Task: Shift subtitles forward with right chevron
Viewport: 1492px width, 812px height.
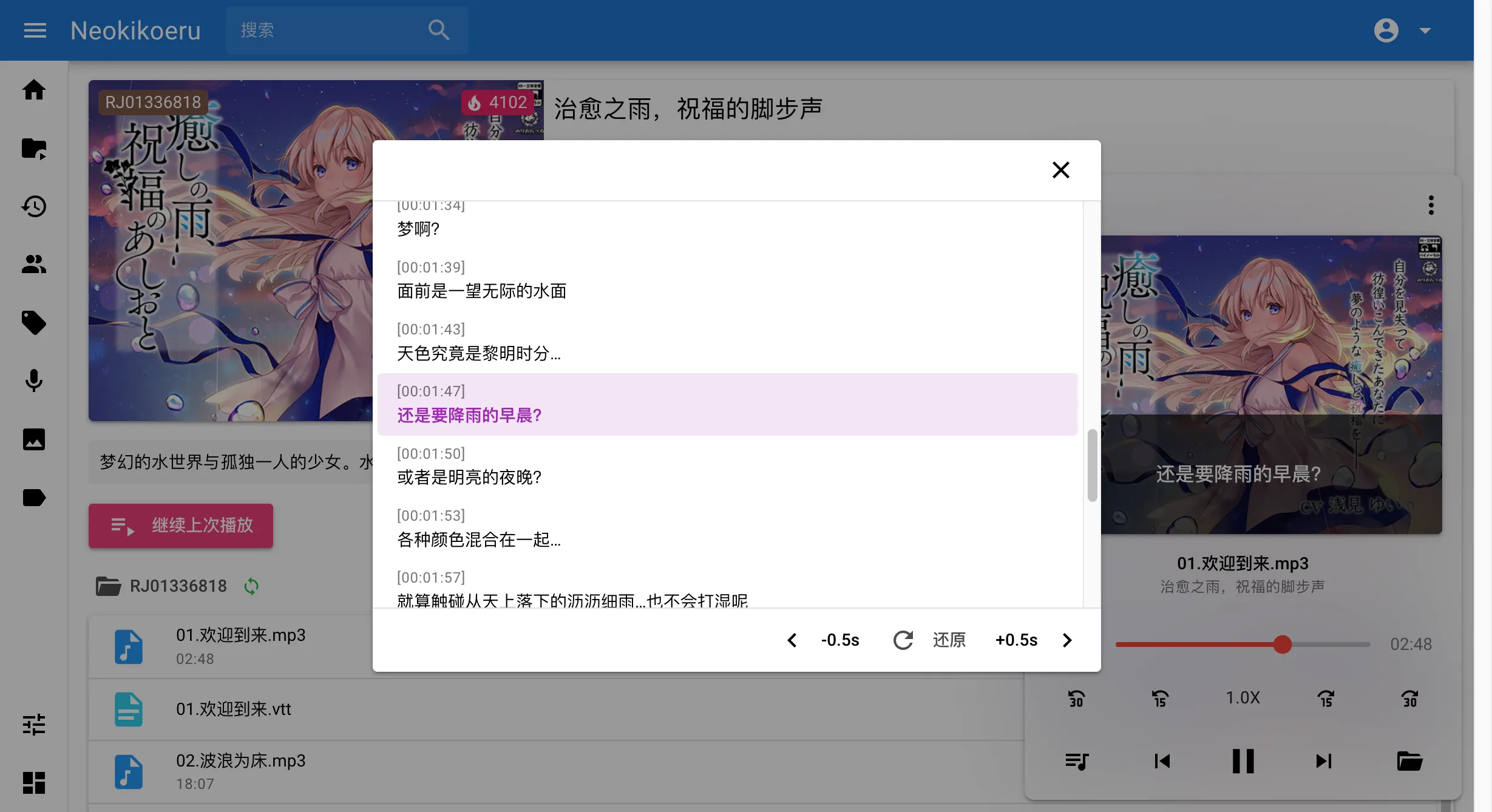Action: pos(1067,640)
